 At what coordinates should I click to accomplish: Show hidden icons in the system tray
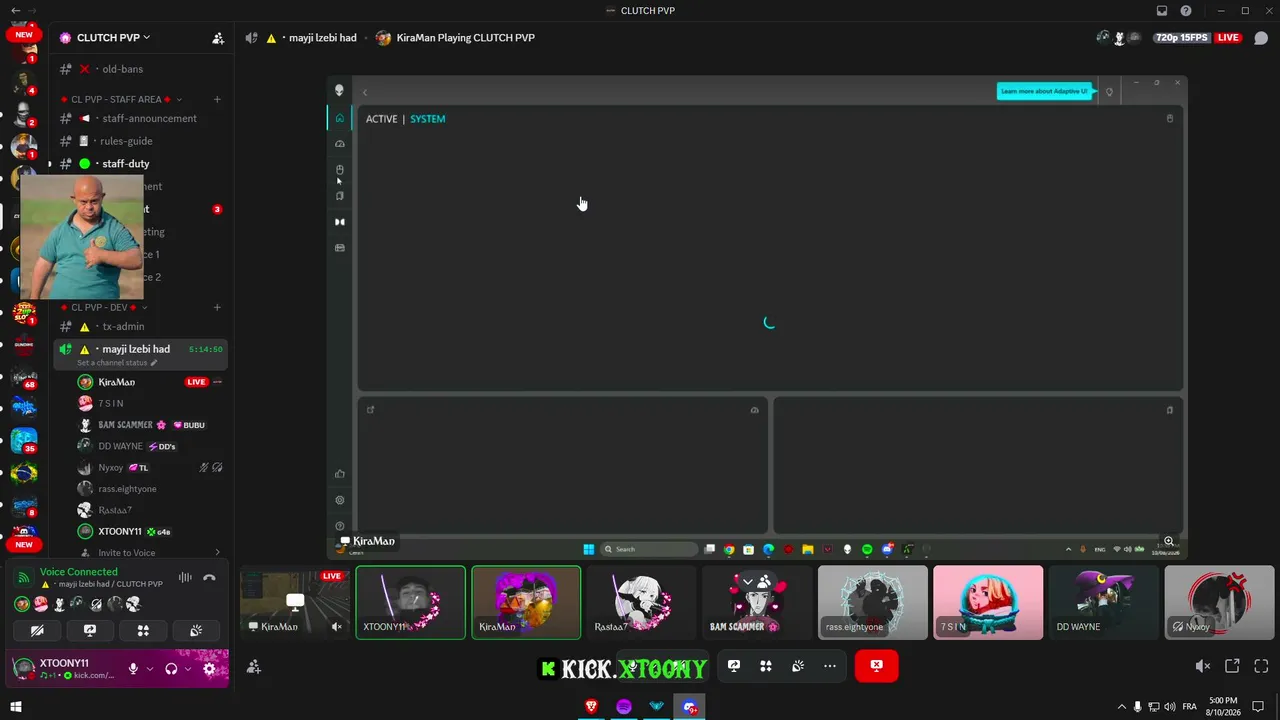click(x=1122, y=707)
